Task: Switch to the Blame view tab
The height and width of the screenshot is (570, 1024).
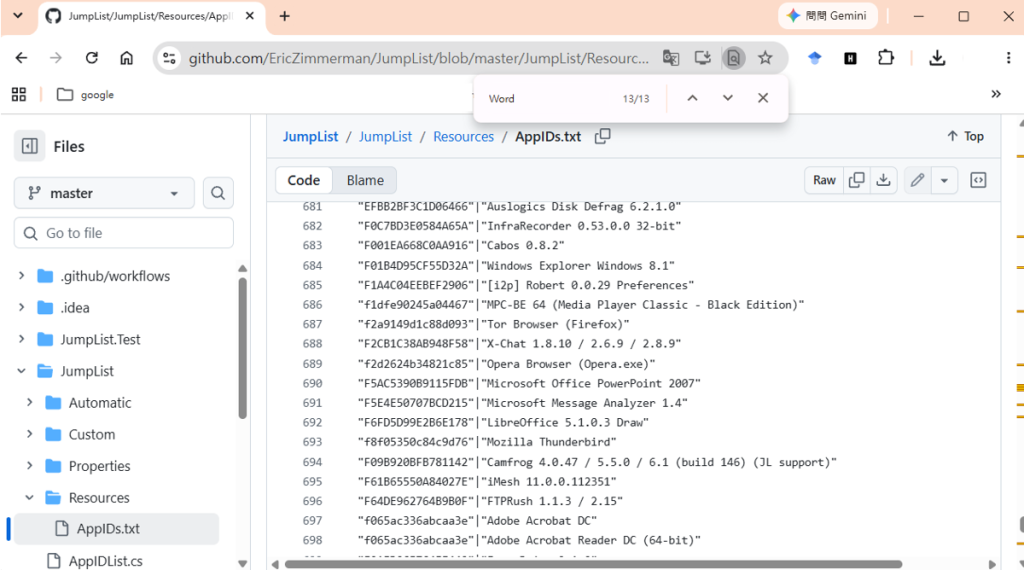Action: pyautogui.click(x=365, y=180)
